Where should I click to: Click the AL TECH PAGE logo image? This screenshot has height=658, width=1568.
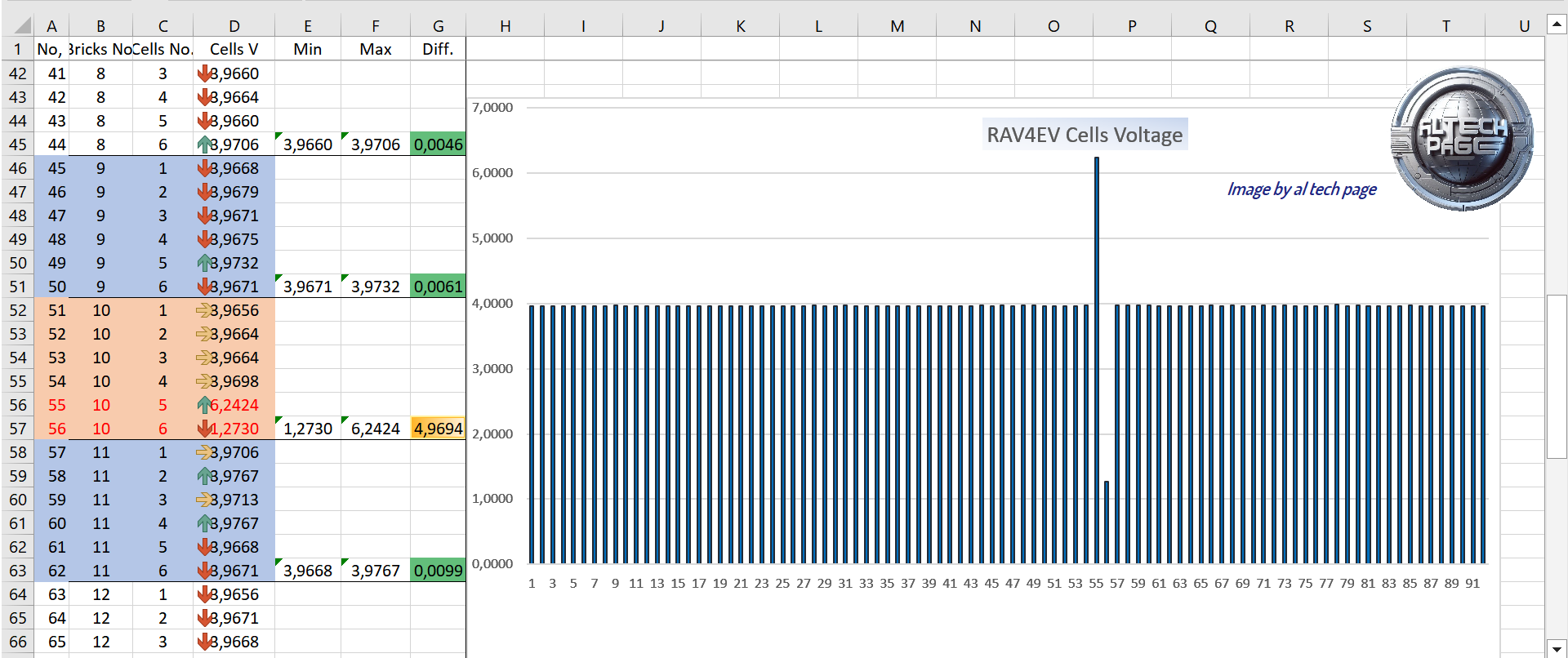1461,138
